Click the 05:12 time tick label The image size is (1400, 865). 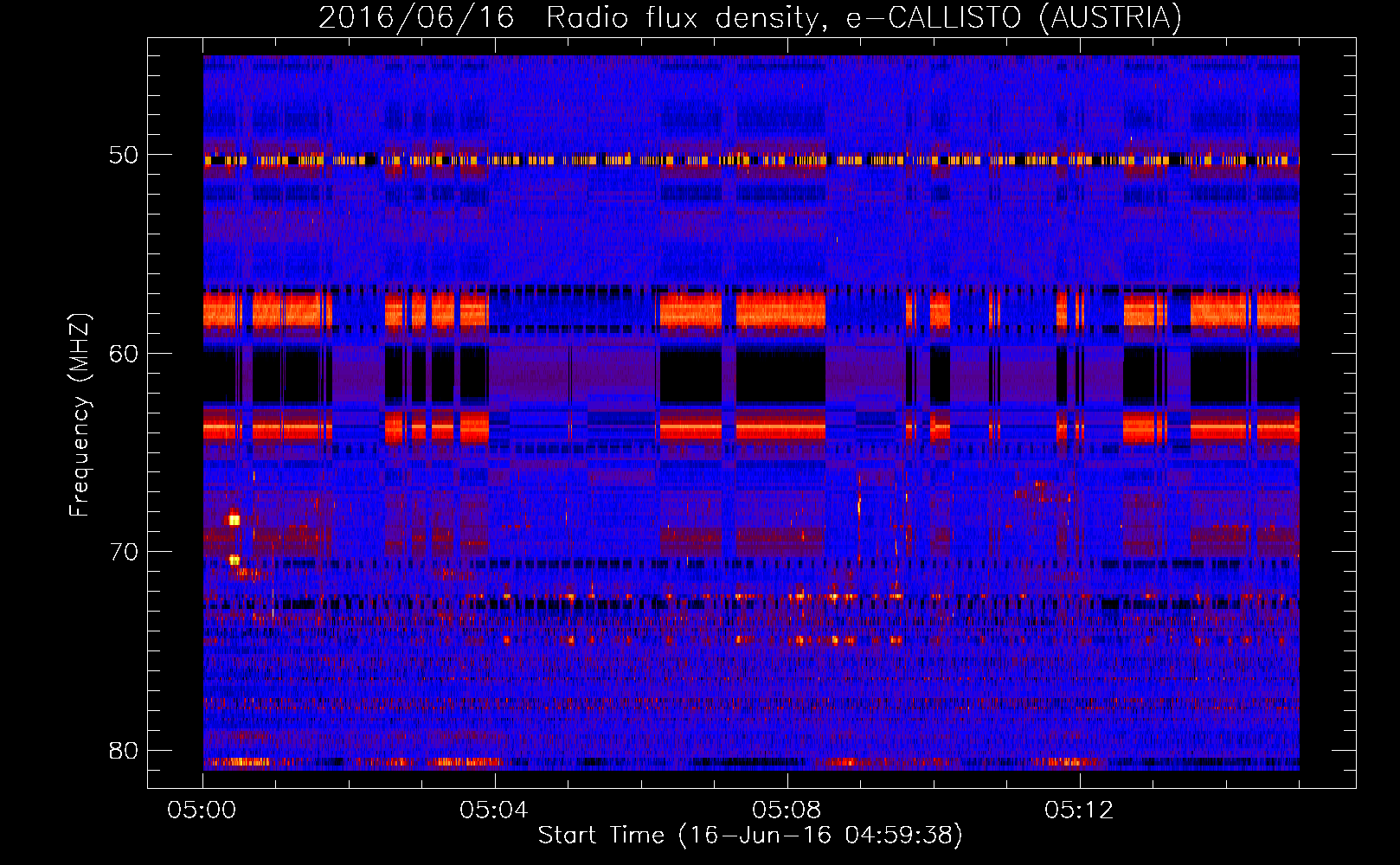(x=1079, y=811)
